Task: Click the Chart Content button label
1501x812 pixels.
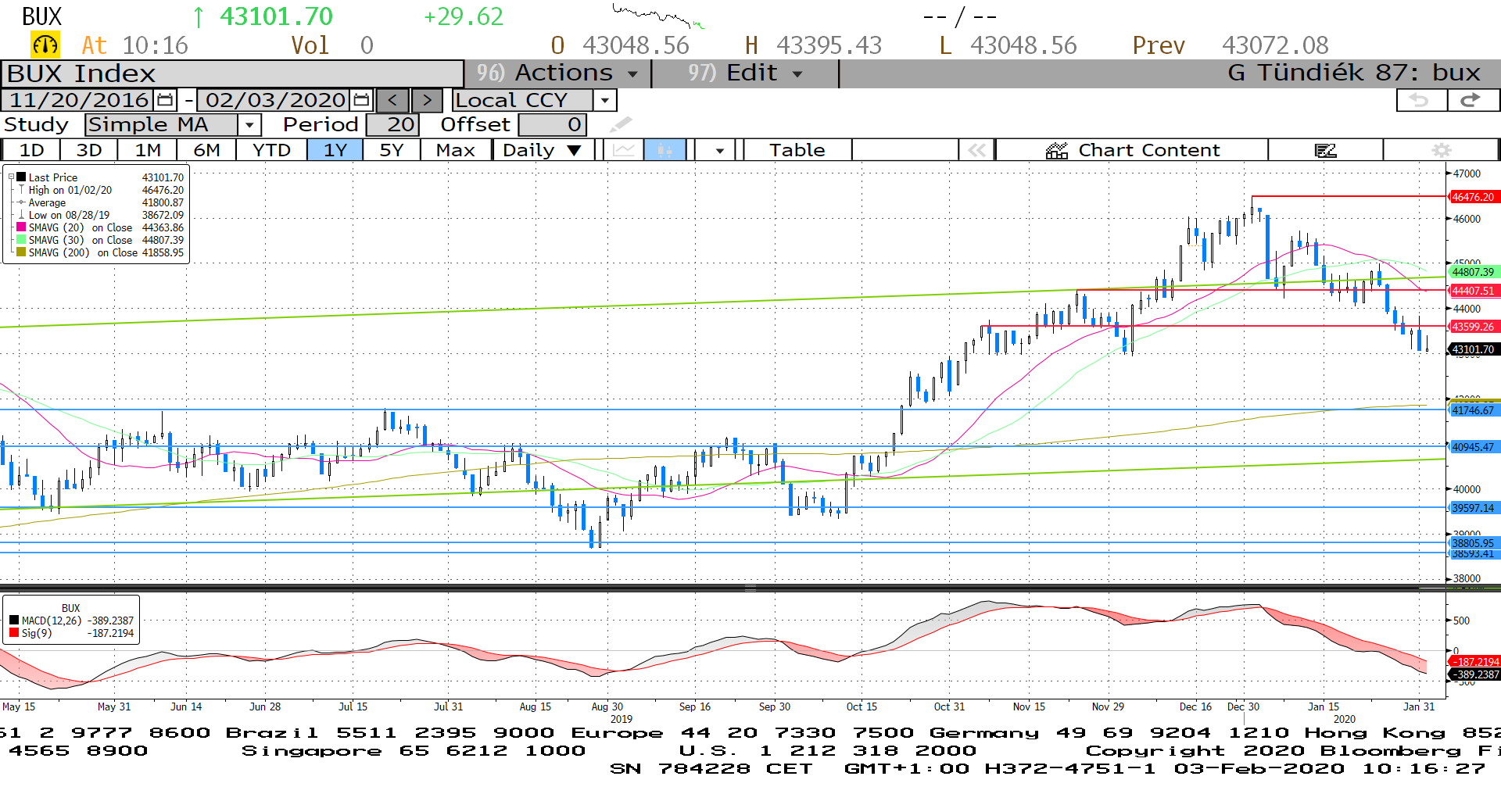Action: (x=1149, y=150)
